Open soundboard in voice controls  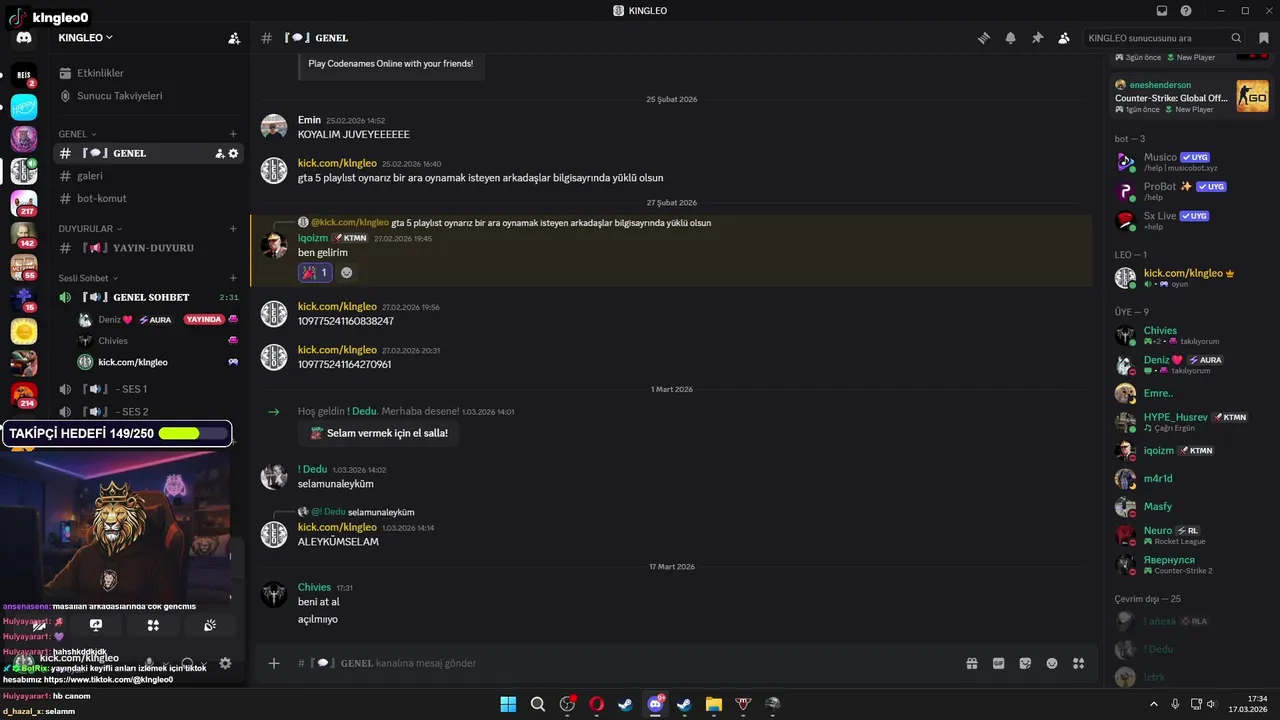210,625
